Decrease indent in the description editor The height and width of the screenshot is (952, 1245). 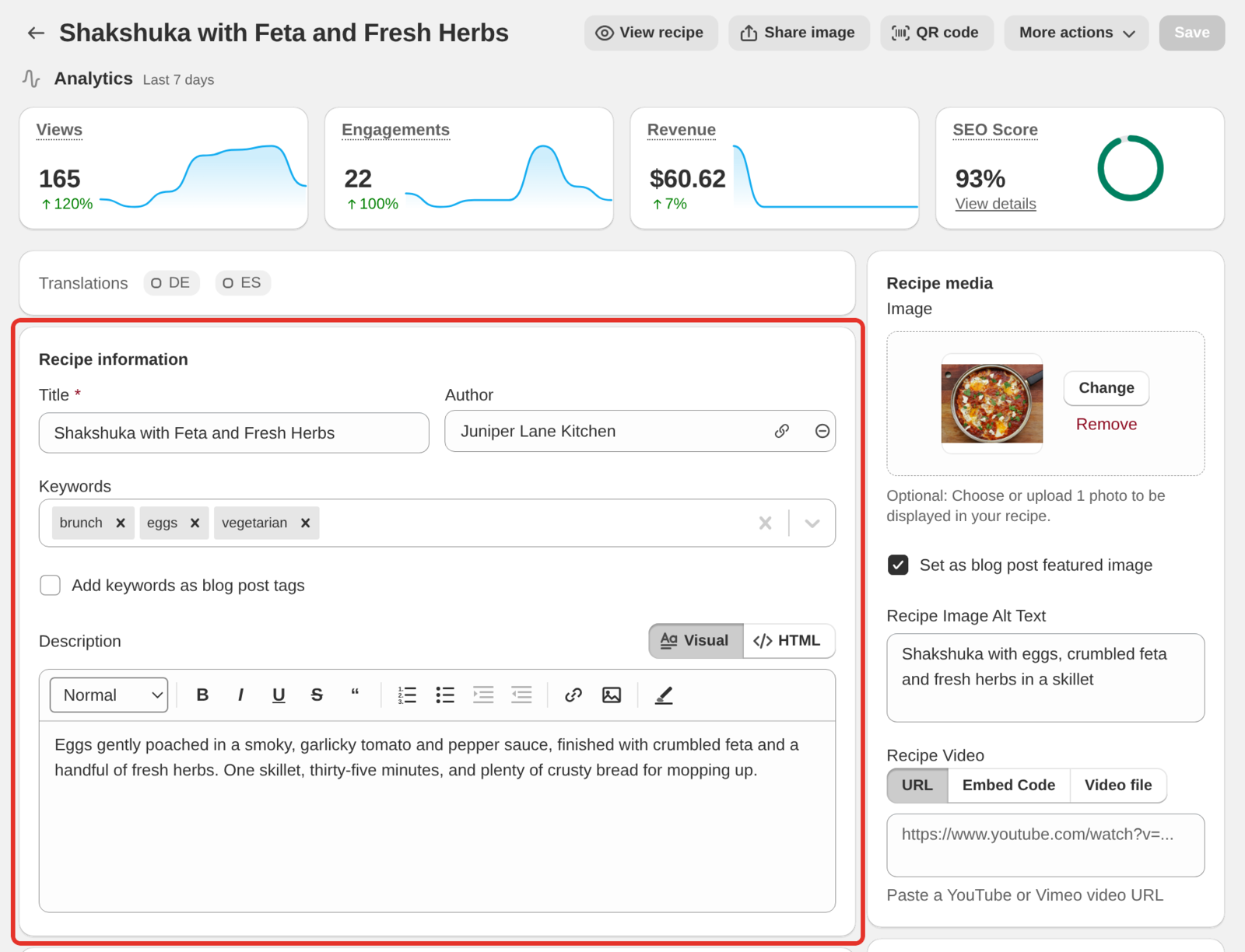point(521,695)
